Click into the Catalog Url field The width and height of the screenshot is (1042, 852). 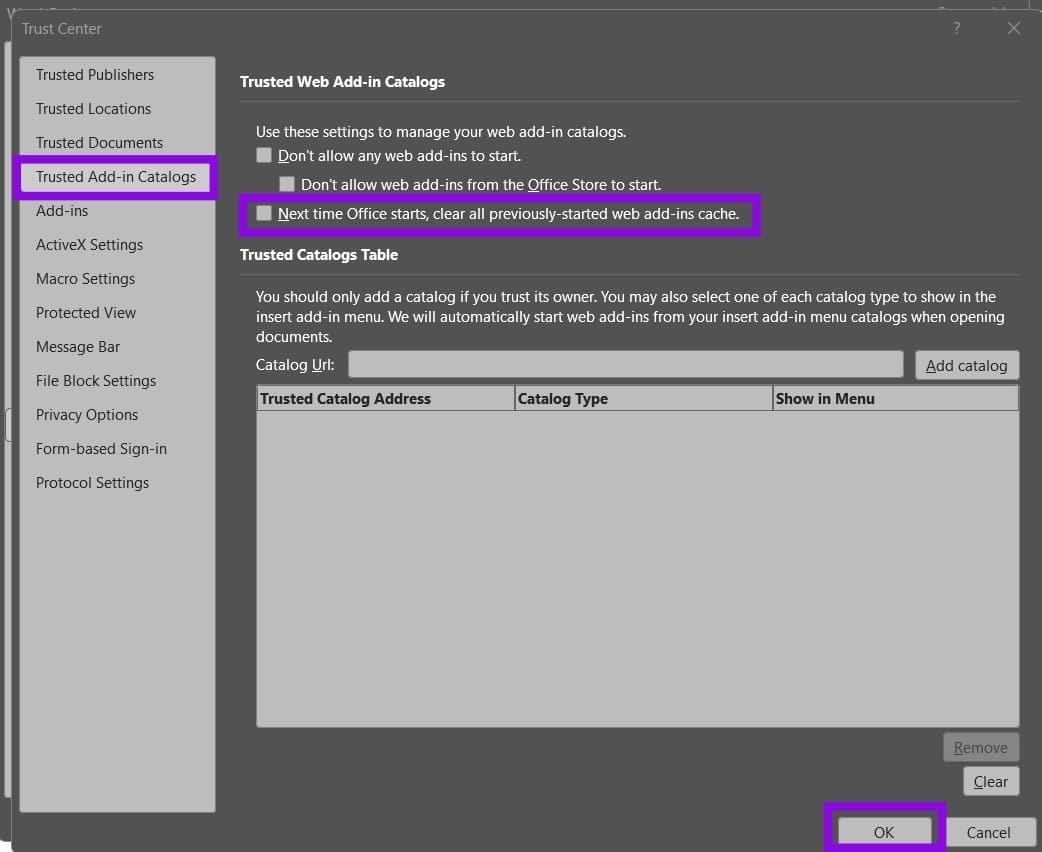(625, 365)
